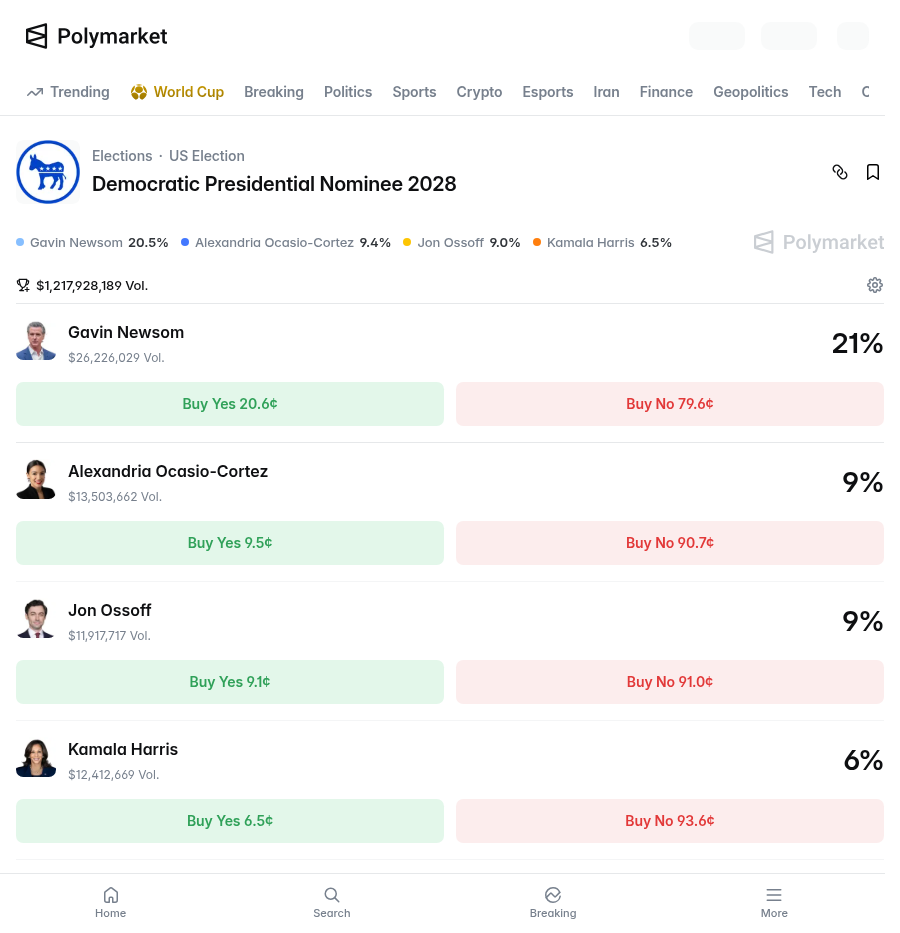The image size is (900, 933).
Task: Copy the market link with the chain icon
Action: click(839, 172)
